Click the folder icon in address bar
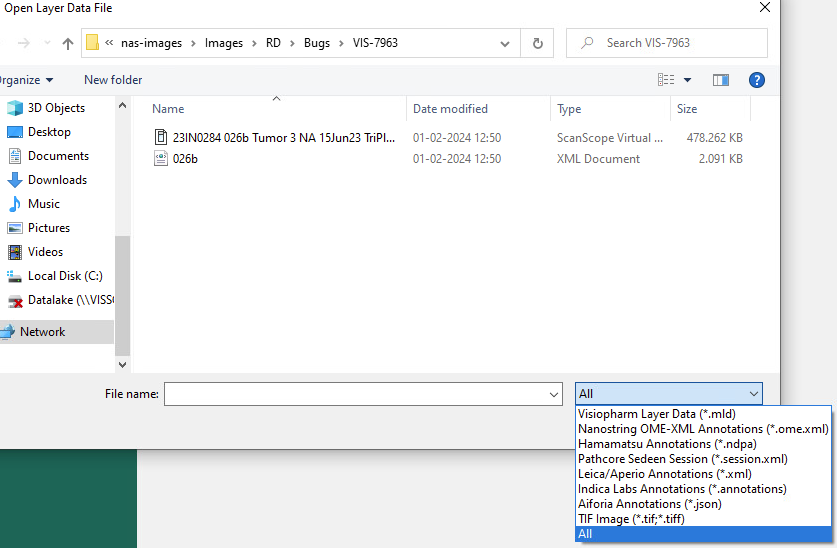Image resolution: width=837 pixels, height=548 pixels. (92, 43)
